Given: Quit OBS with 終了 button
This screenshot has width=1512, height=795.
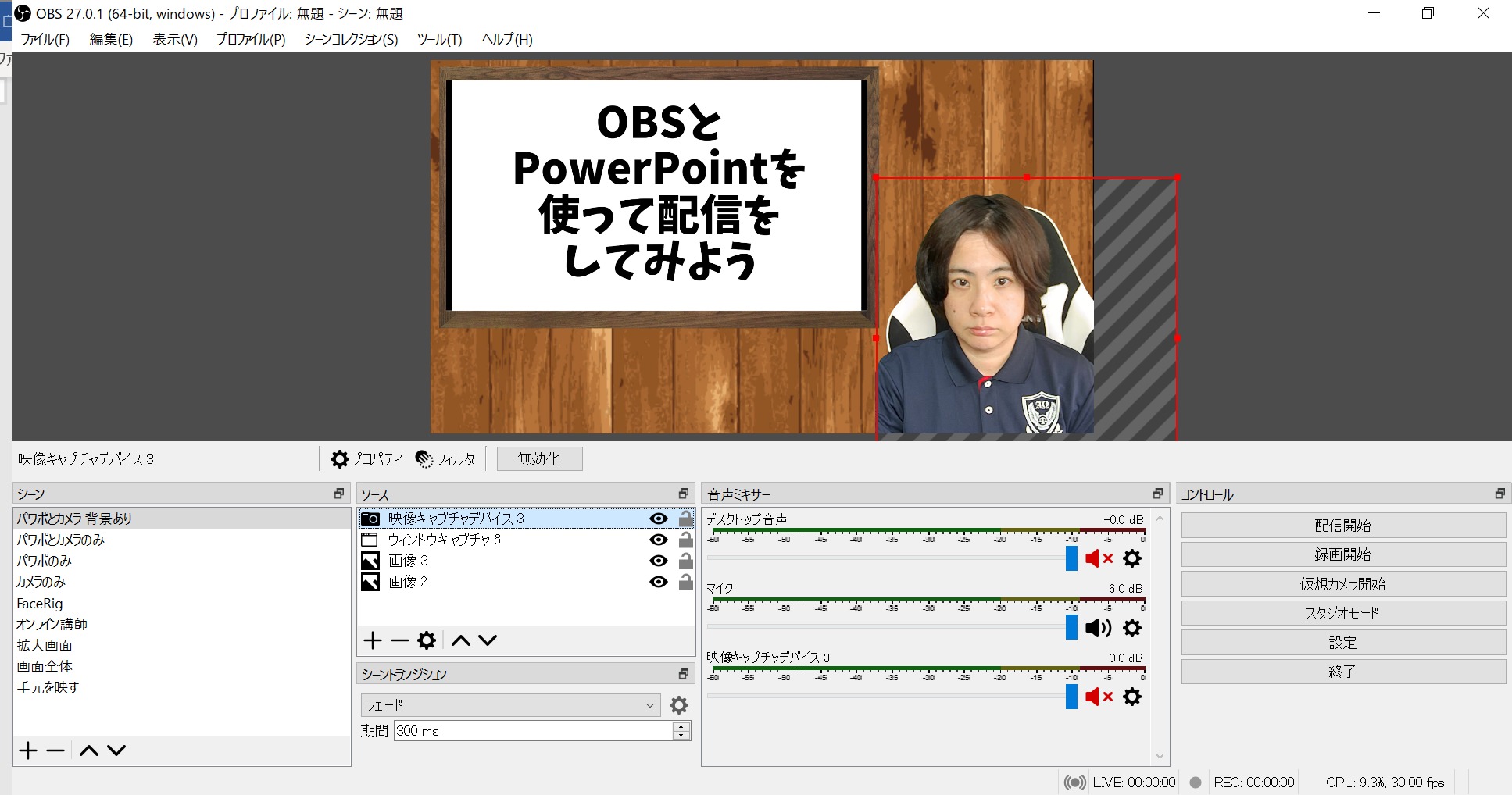Looking at the screenshot, I should [1343, 672].
